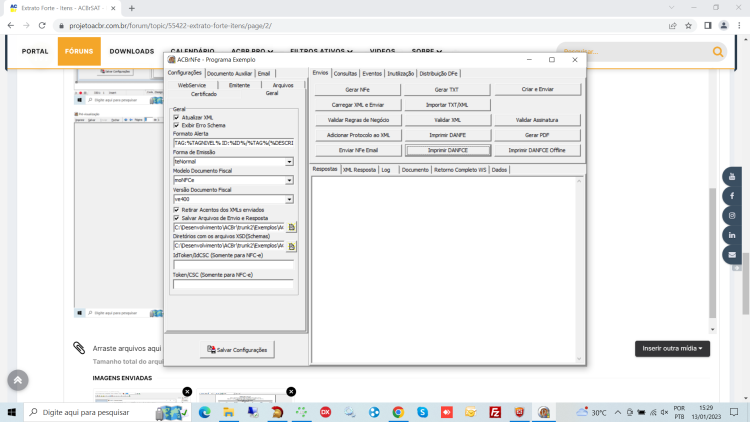The height and width of the screenshot is (422, 750).
Task: Browse folder for XSD schemas directory
Action: click(291, 246)
